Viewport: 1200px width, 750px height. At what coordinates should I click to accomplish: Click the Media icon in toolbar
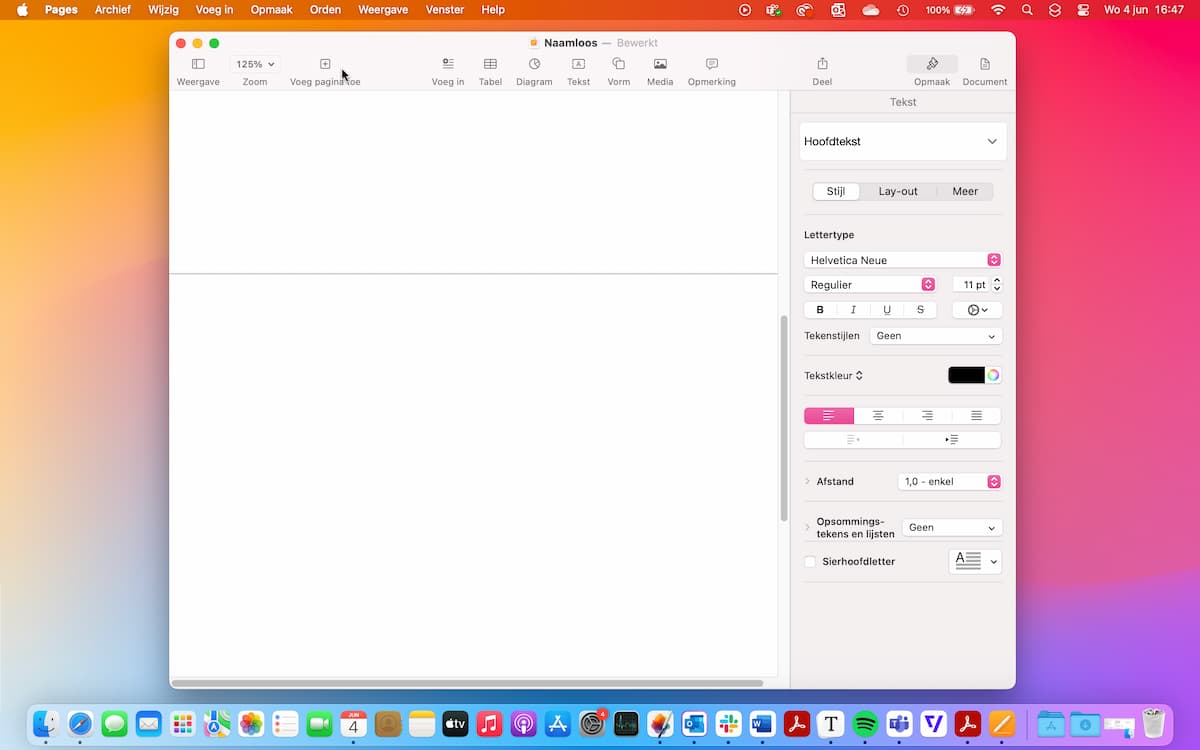(660, 64)
